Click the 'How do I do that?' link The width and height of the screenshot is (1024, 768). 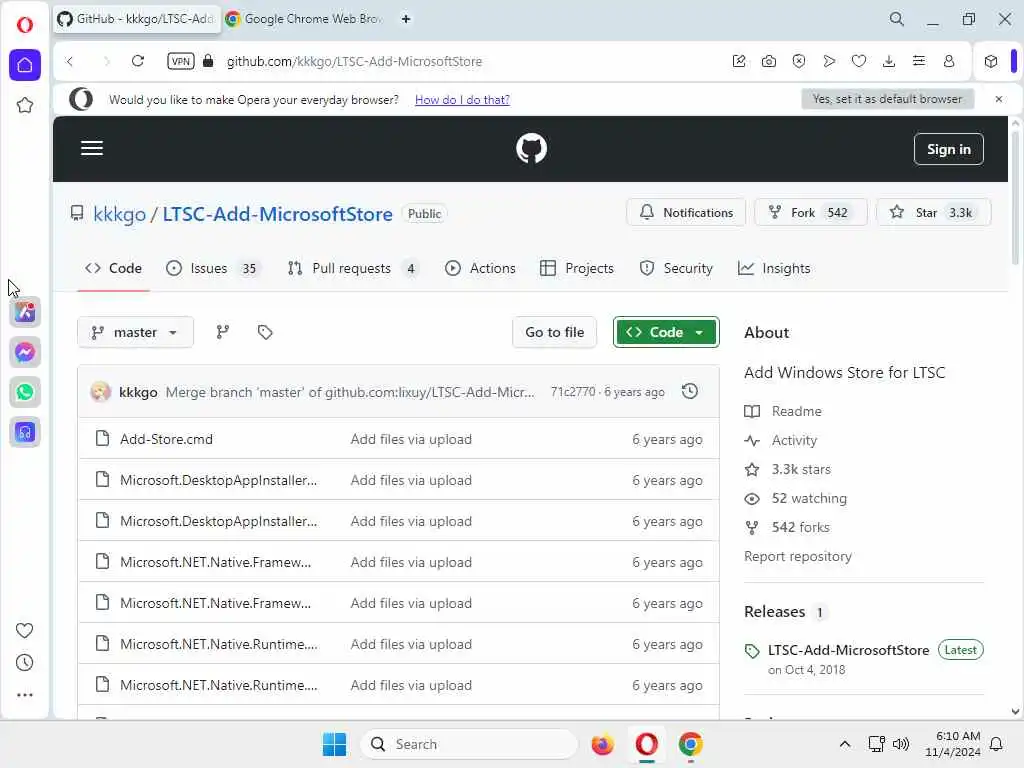tap(462, 99)
